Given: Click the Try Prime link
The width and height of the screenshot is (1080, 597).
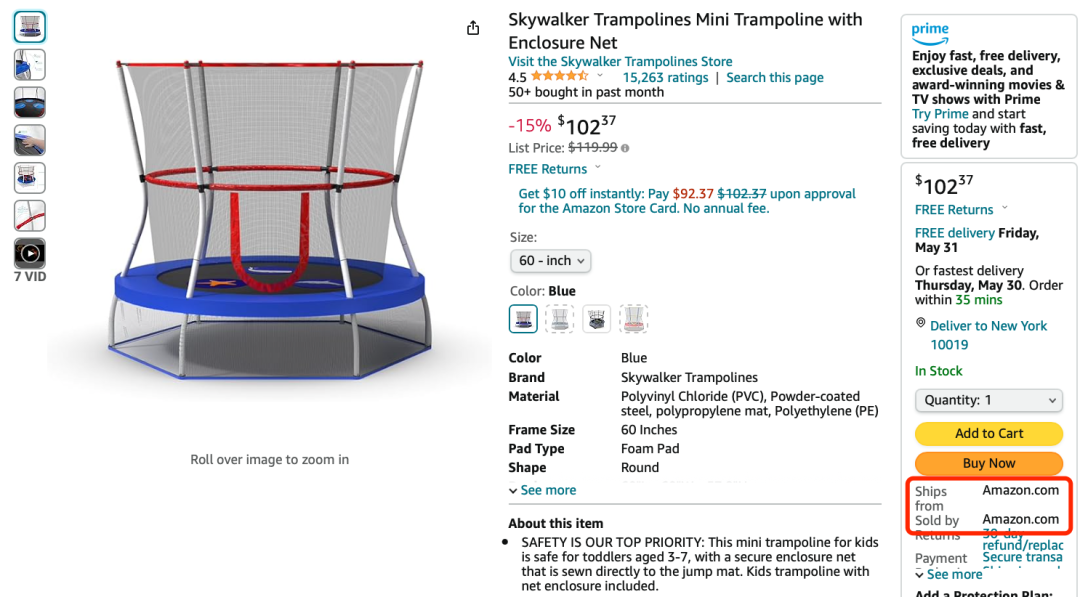Looking at the screenshot, I should pos(940,114).
